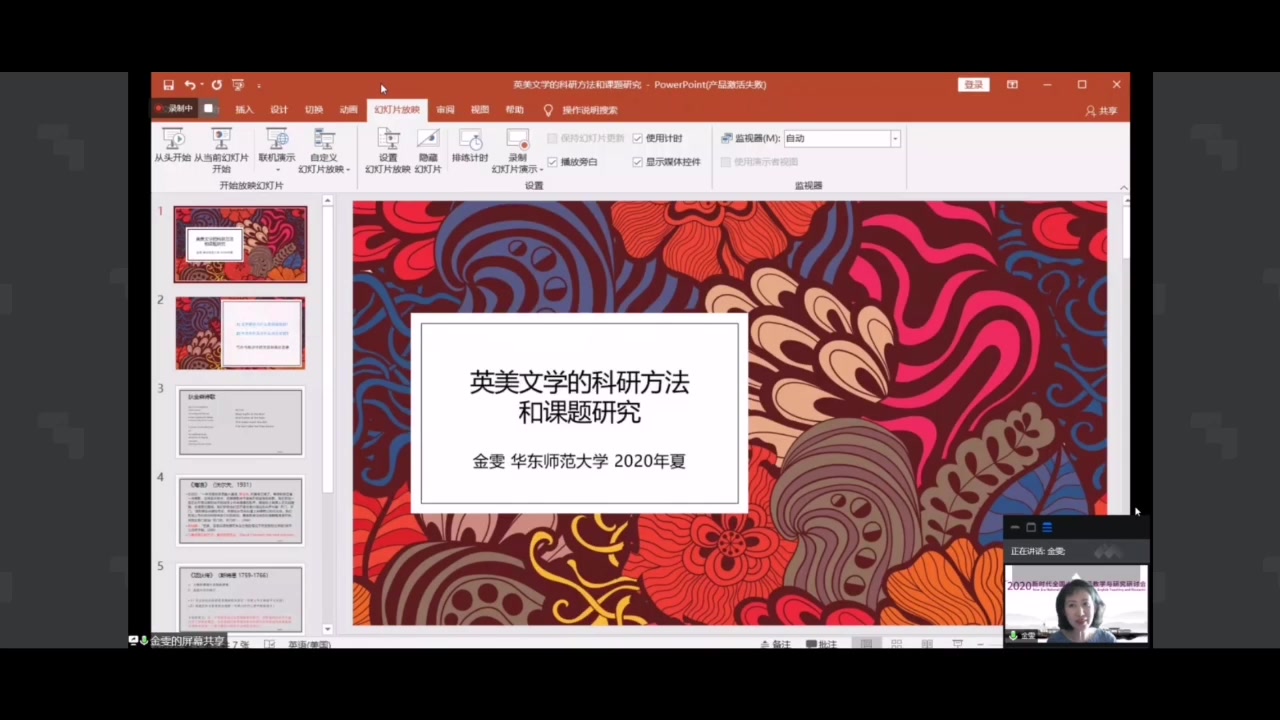Open the 帮助 tab

(x=514, y=110)
